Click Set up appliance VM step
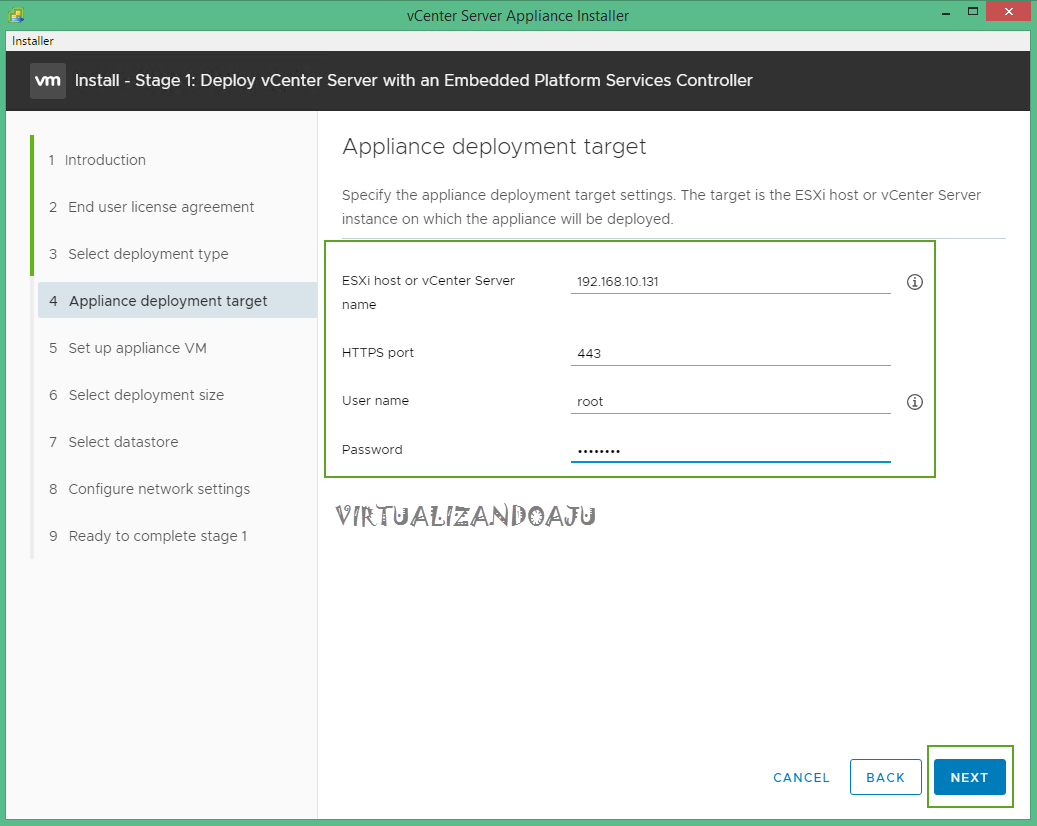1037x826 pixels. coord(137,348)
